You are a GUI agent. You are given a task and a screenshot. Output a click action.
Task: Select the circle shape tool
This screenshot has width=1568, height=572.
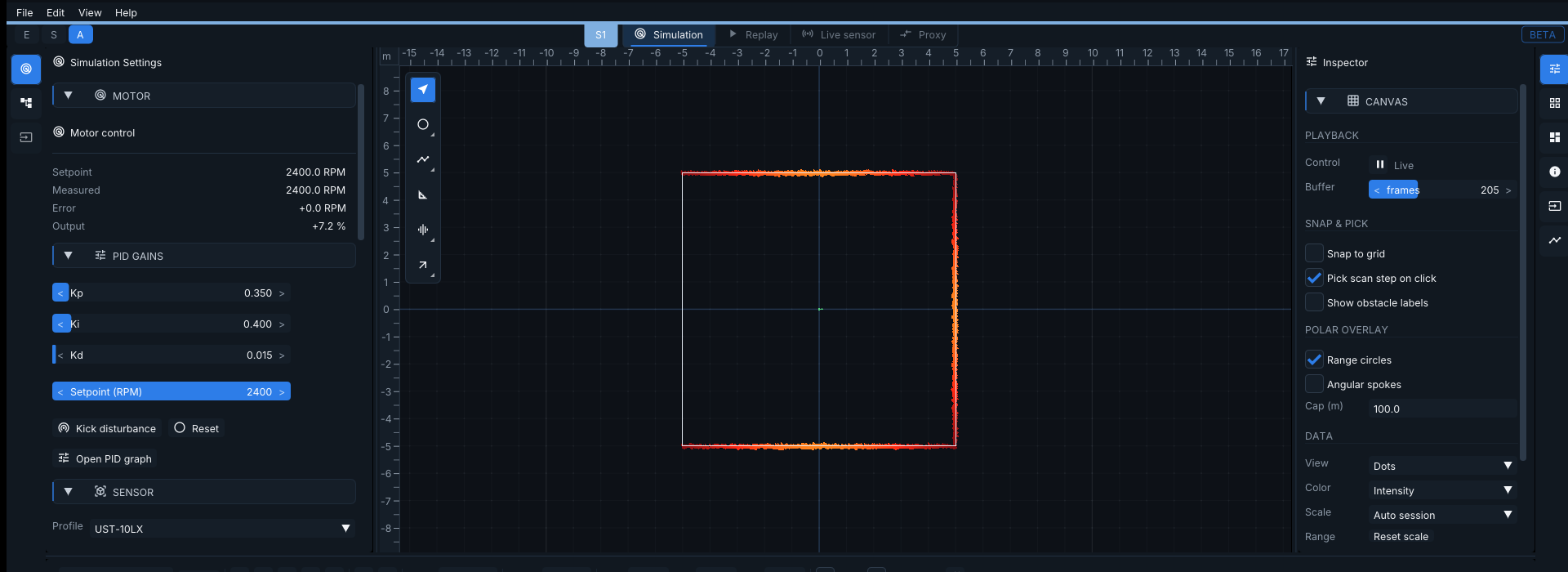coord(422,124)
